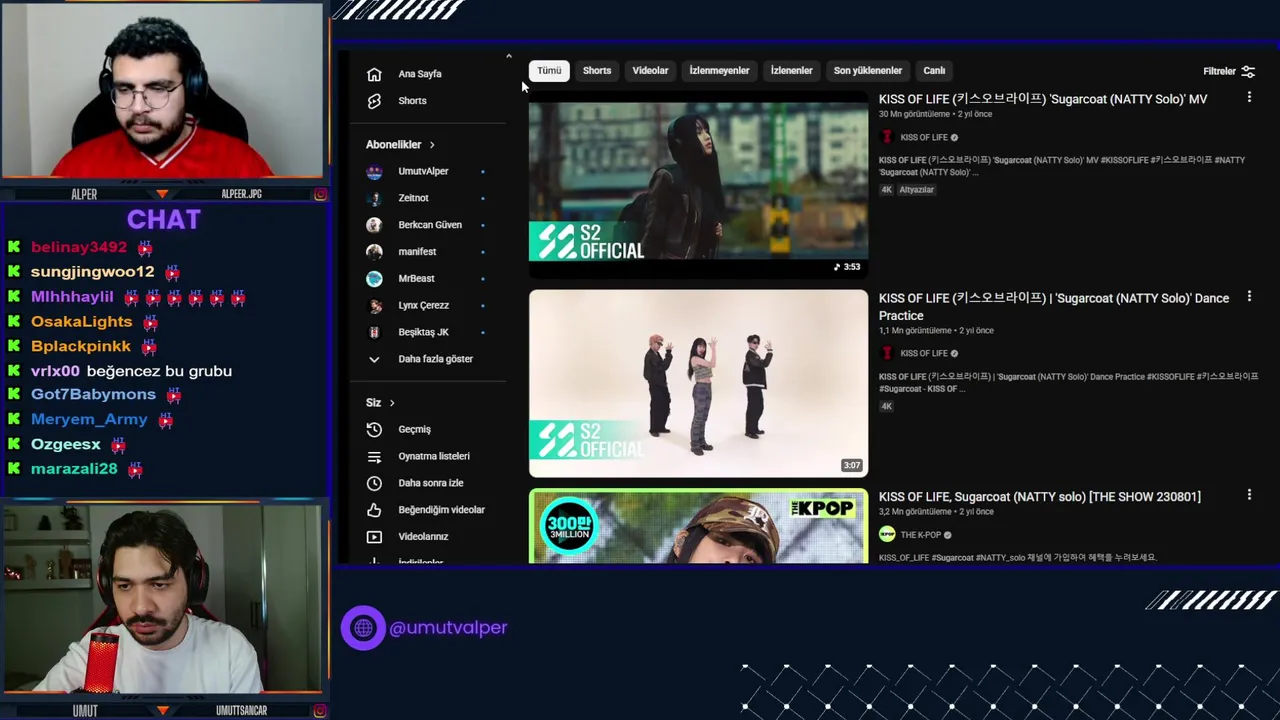
Task: Select the Videolar filter chip
Action: [x=650, y=71]
